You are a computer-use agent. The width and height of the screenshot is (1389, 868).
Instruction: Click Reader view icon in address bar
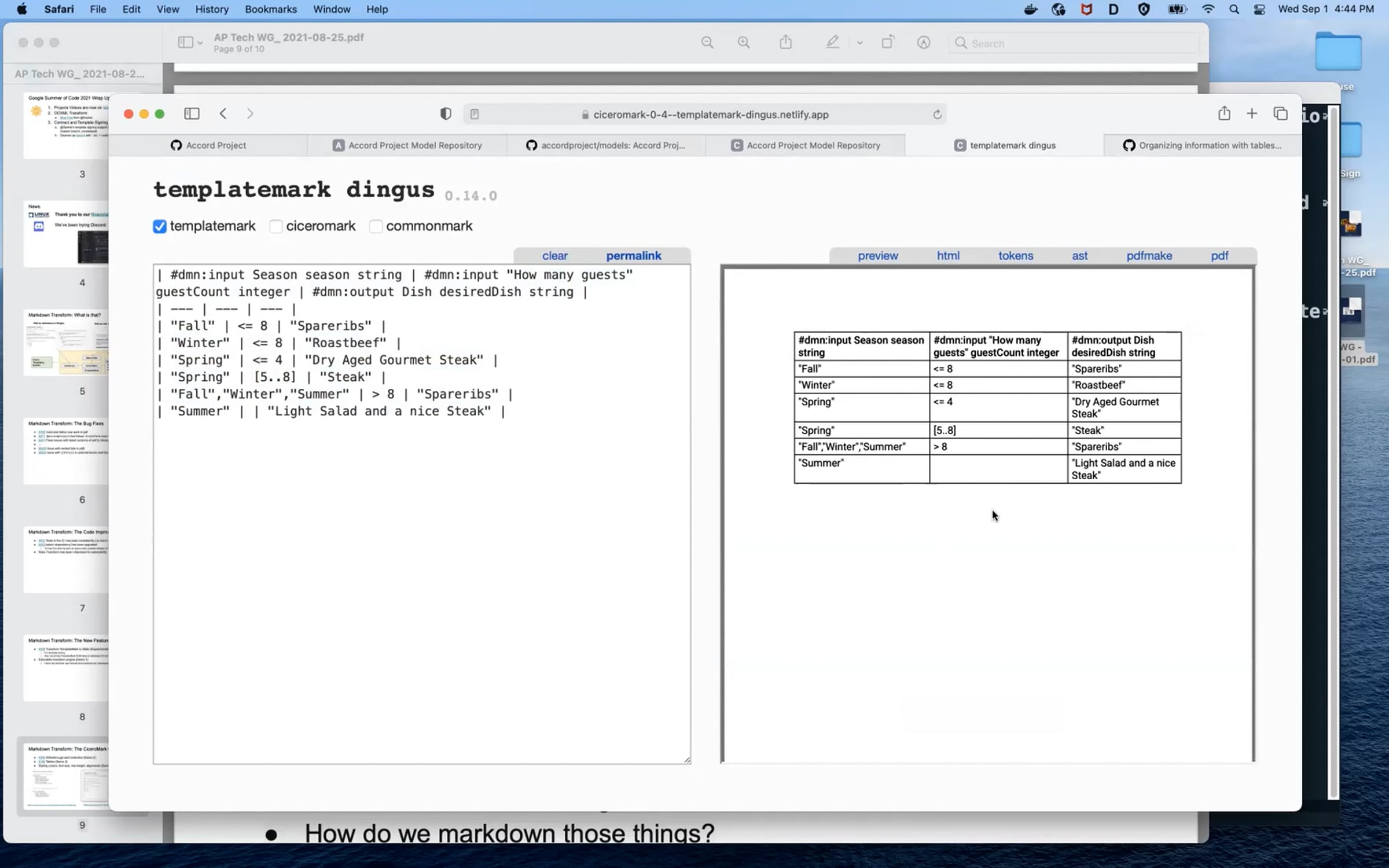click(475, 115)
